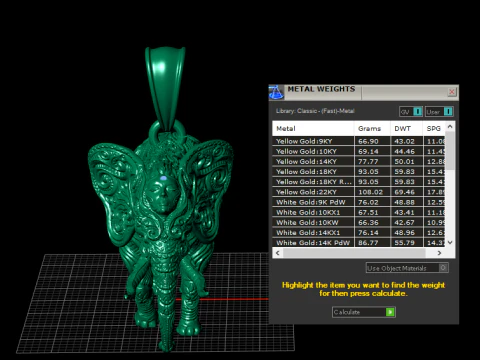Toggle the GV switch
Screen dimensions: 480x360
tap(411, 112)
